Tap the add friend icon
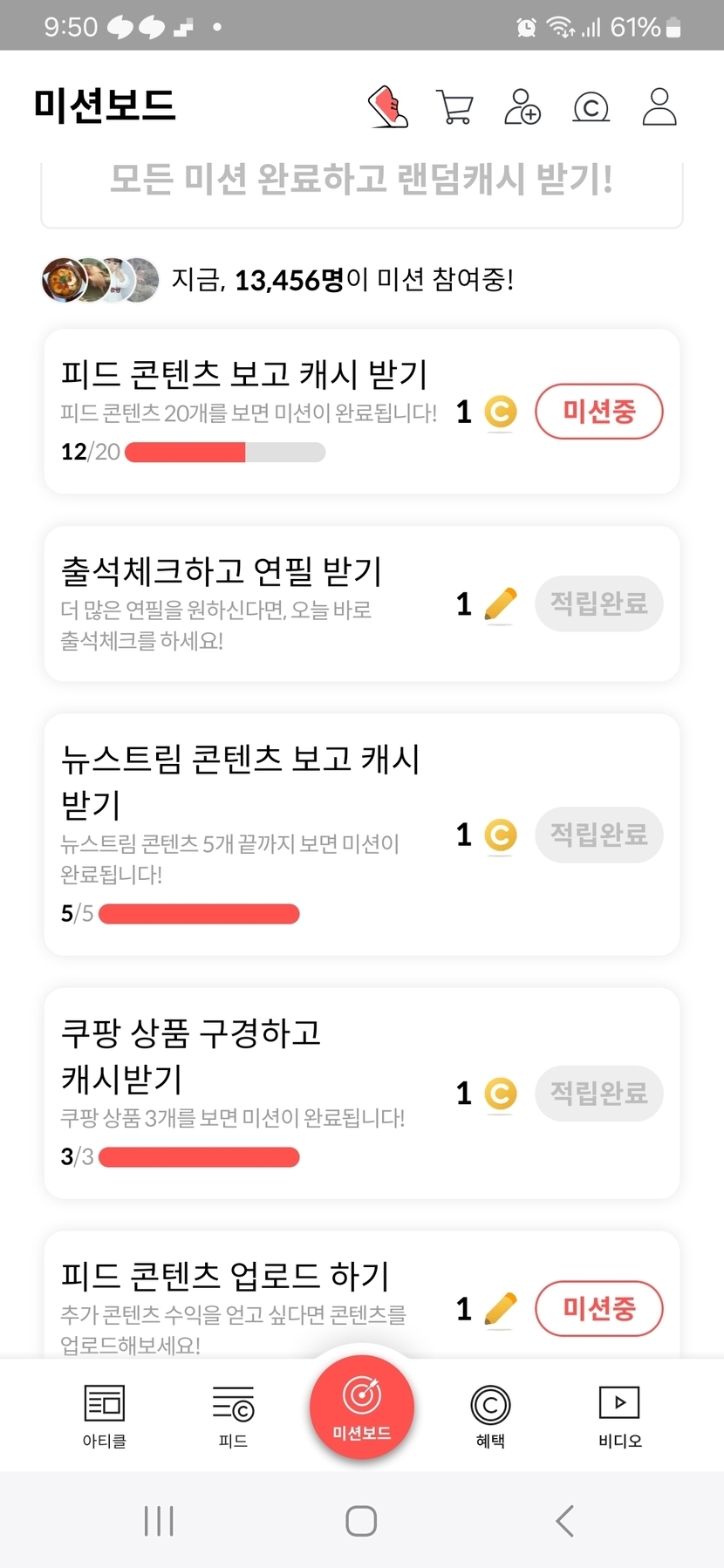 coord(523,107)
